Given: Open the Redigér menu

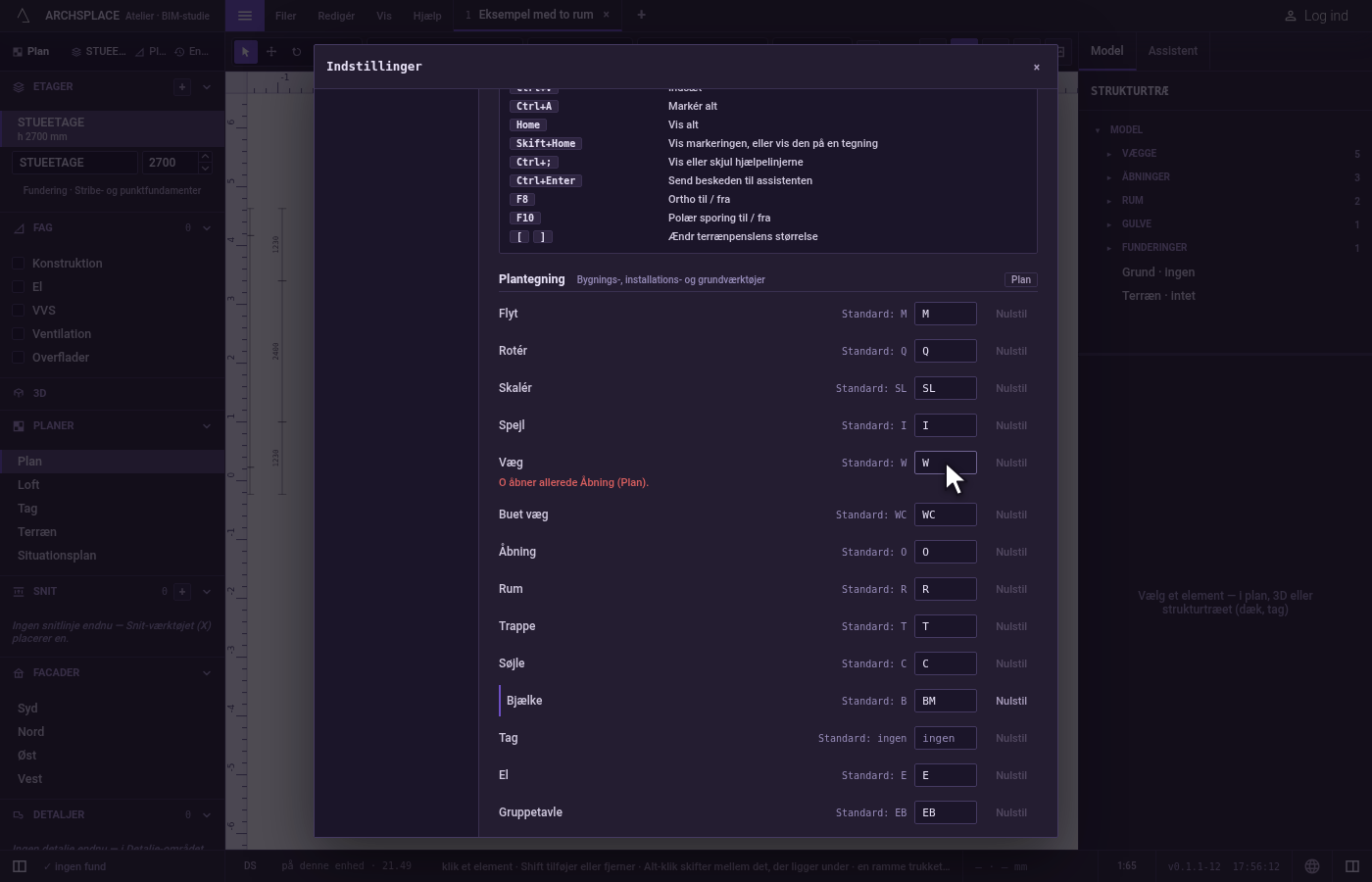Looking at the screenshot, I should tap(336, 16).
